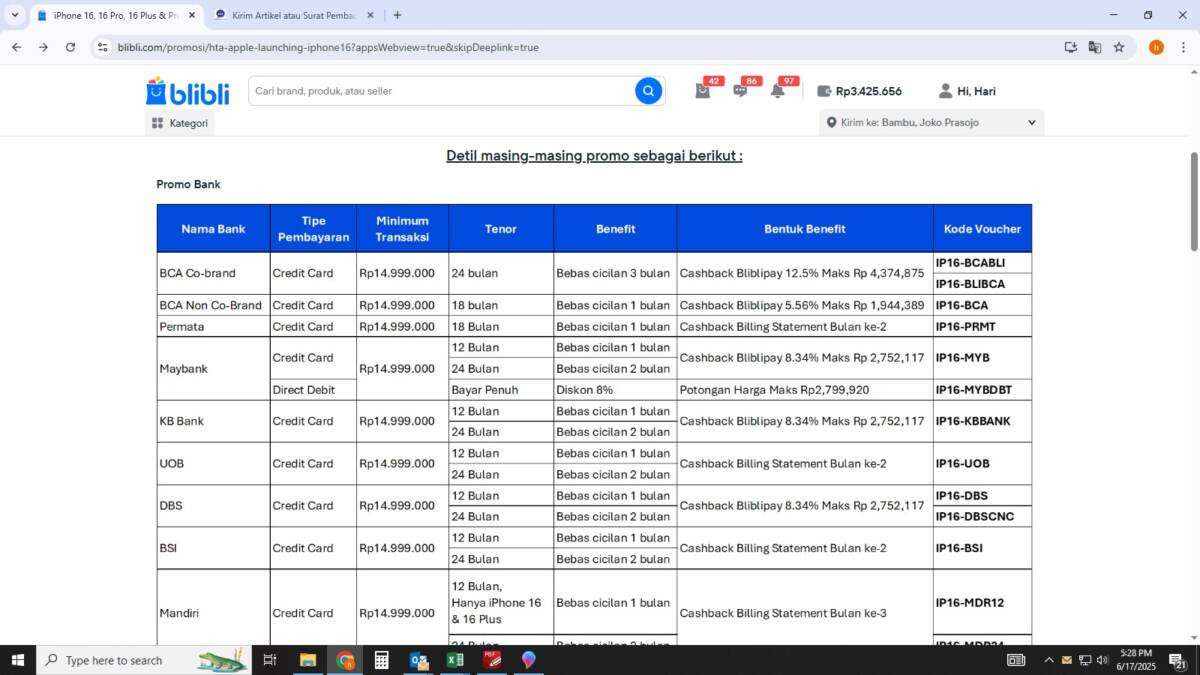This screenshot has height=675, width=1200.
Task: Open File Explorer from the taskbar
Action: (x=308, y=660)
